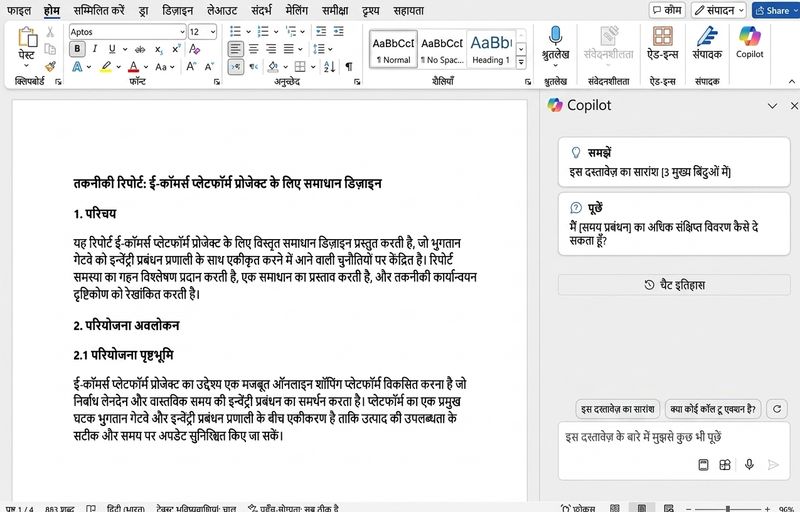Collapse the ribbon with chevron
The image size is (800, 512).
pos(791,82)
